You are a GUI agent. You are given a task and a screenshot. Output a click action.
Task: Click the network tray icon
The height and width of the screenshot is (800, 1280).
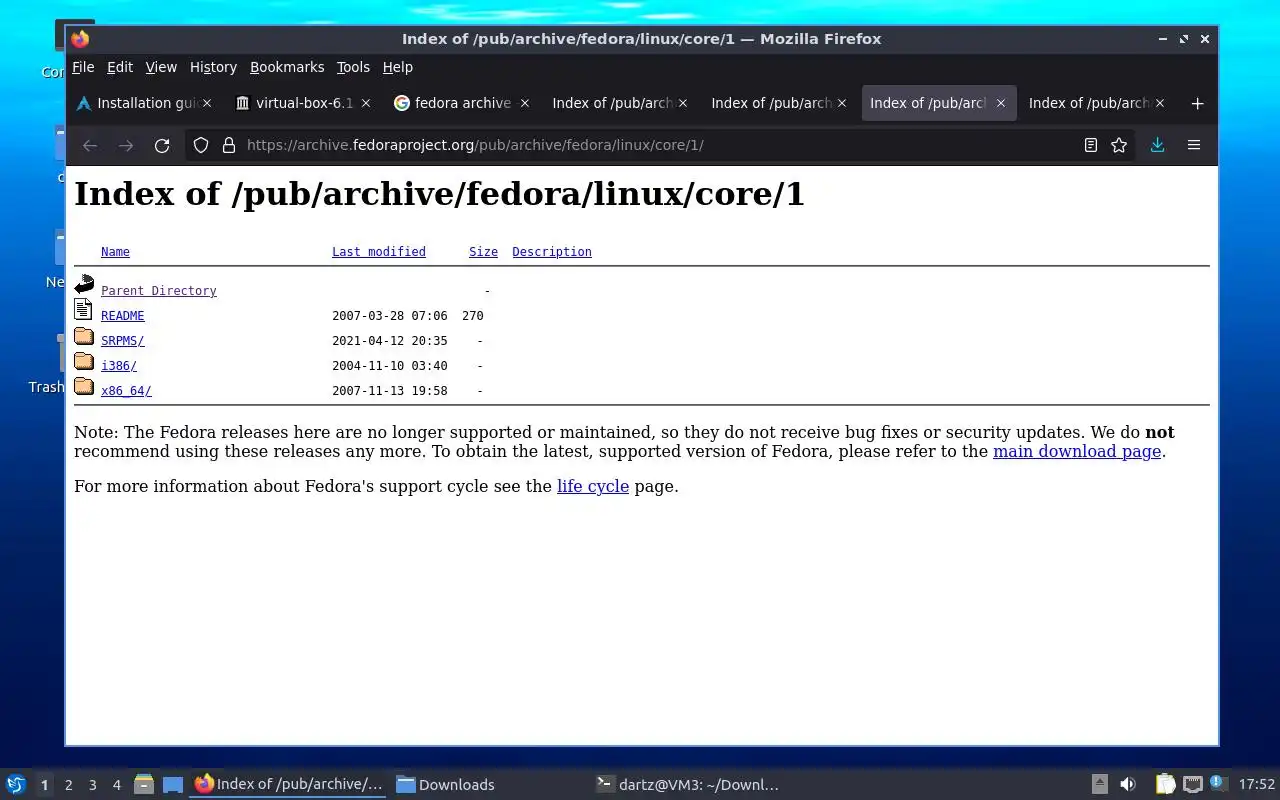coord(1192,784)
